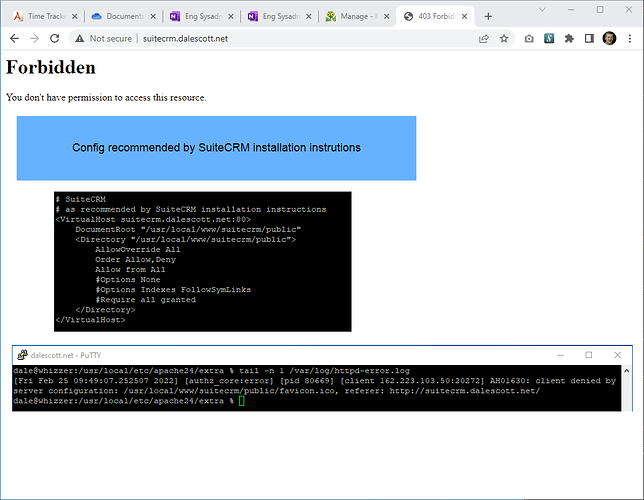644x500 pixels.
Task: Close the Time Tracker tab
Action: (75, 16)
